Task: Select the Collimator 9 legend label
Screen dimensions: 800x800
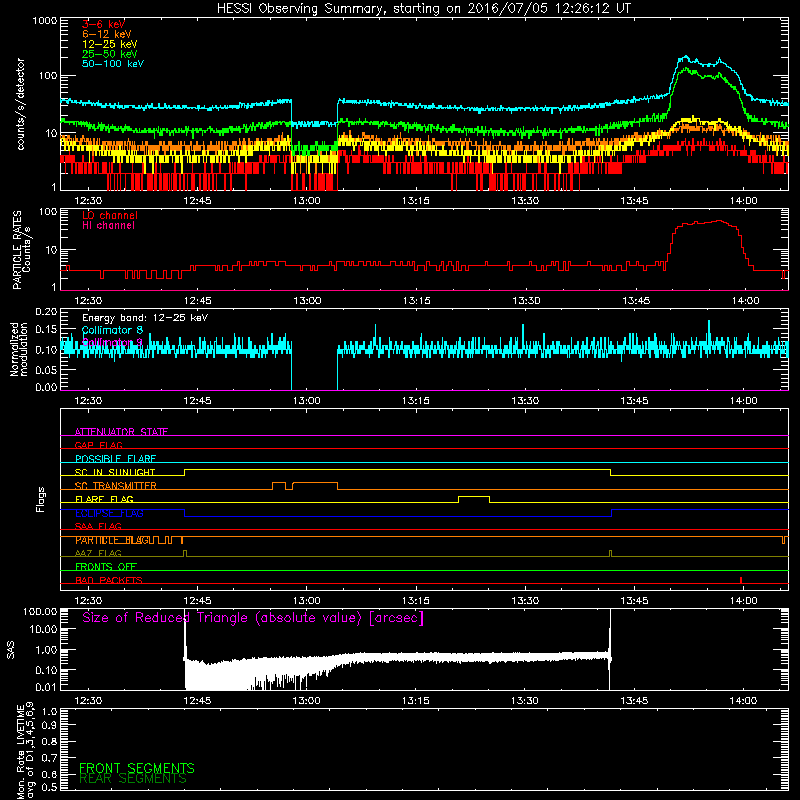Action: click(112, 342)
